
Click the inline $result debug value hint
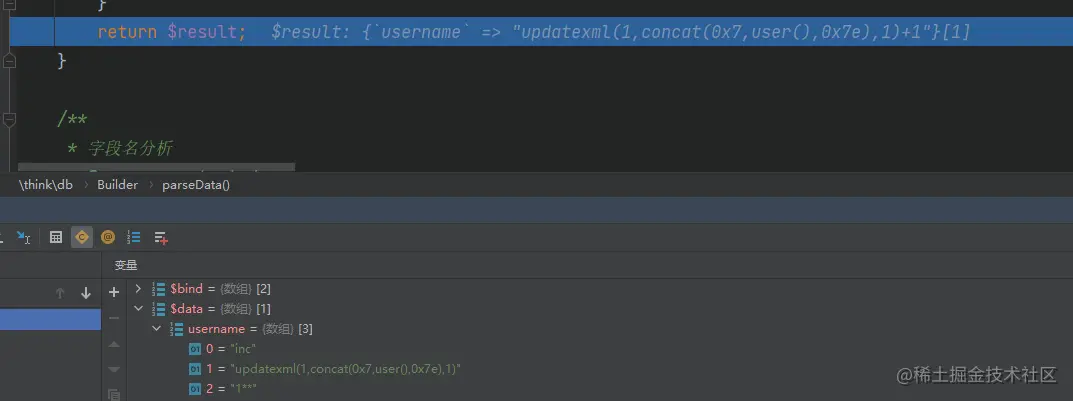point(621,32)
